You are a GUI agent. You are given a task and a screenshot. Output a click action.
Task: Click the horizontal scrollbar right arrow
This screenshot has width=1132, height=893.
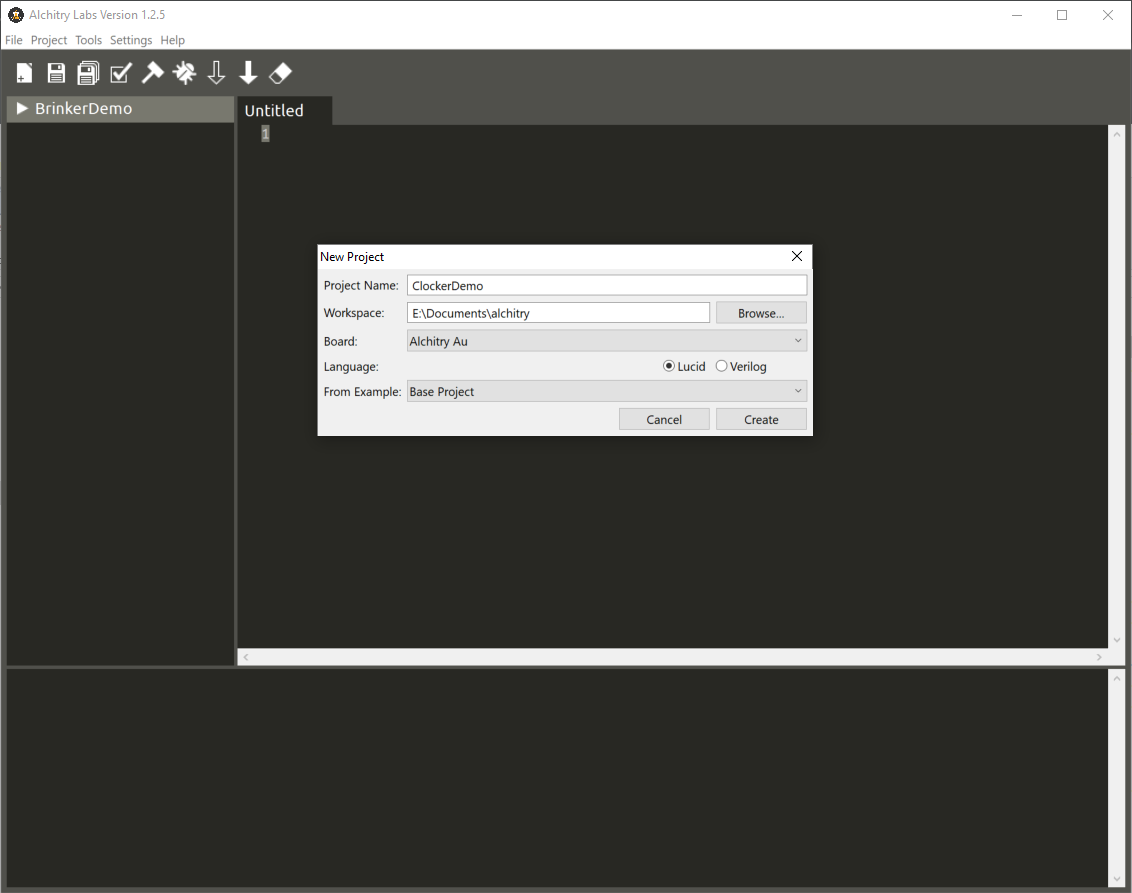point(1099,657)
